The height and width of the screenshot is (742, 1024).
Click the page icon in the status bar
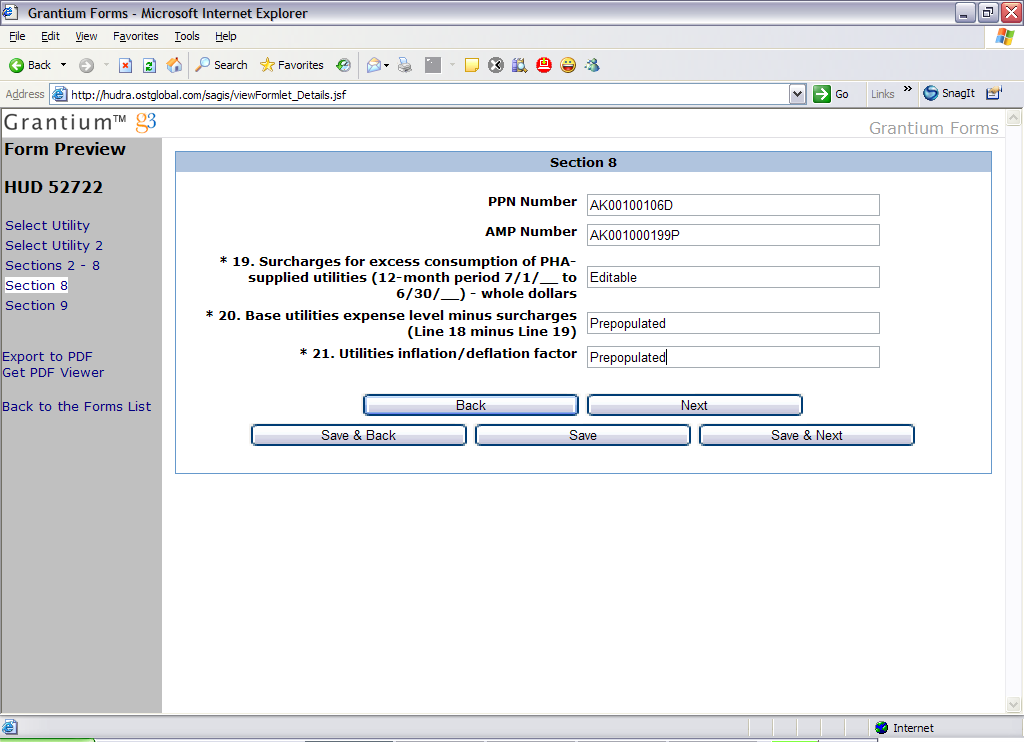click(x=10, y=727)
